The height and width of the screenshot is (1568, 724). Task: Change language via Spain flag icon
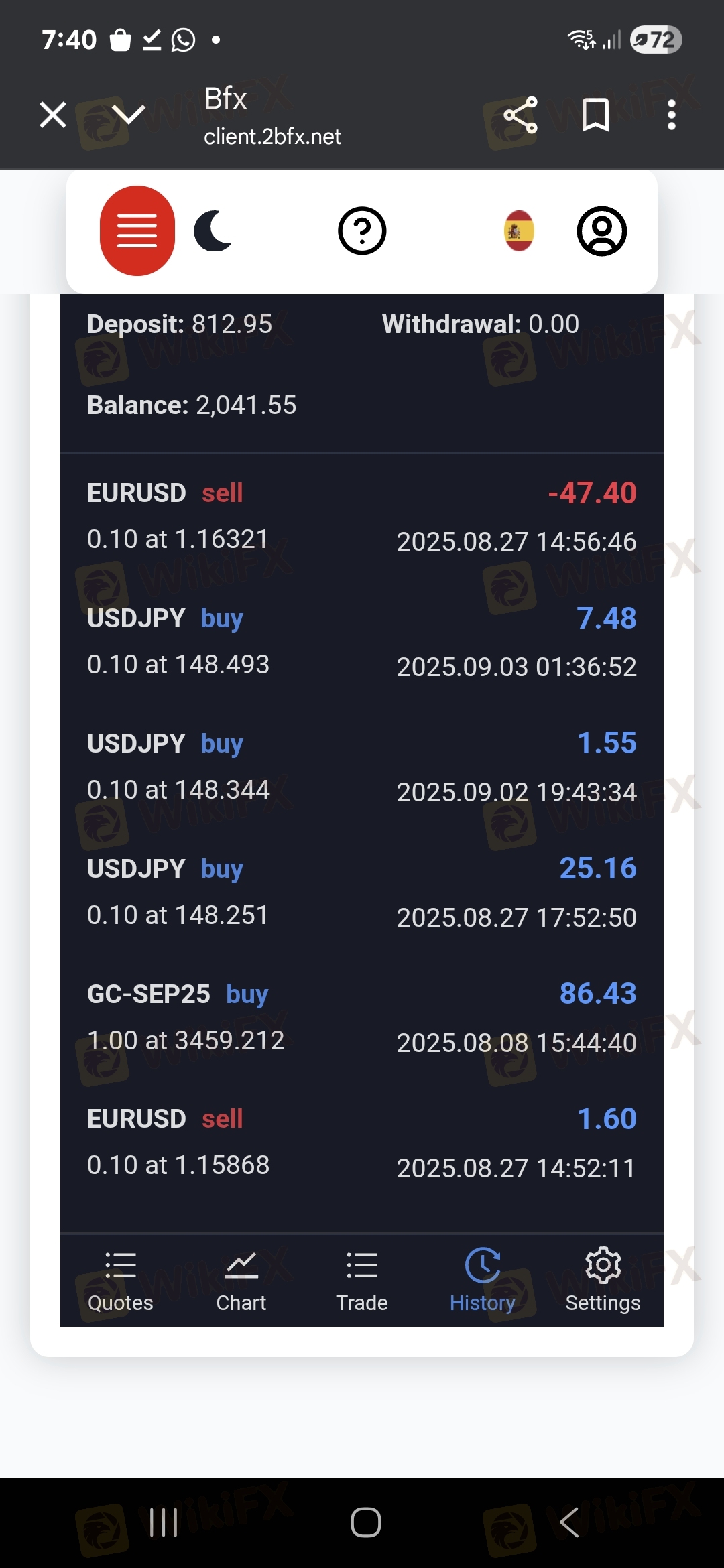tap(519, 231)
